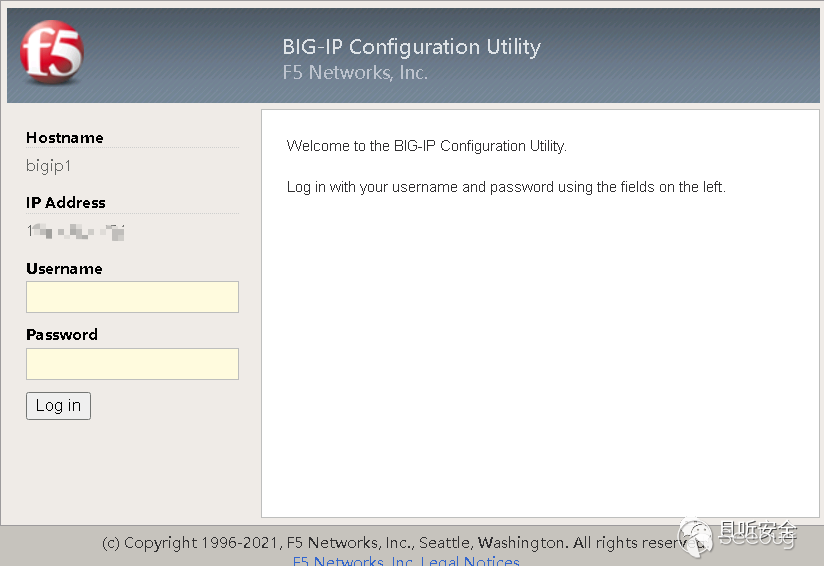Click the IP Address label
The image size is (824, 566).
pyautogui.click(x=66, y=202)
